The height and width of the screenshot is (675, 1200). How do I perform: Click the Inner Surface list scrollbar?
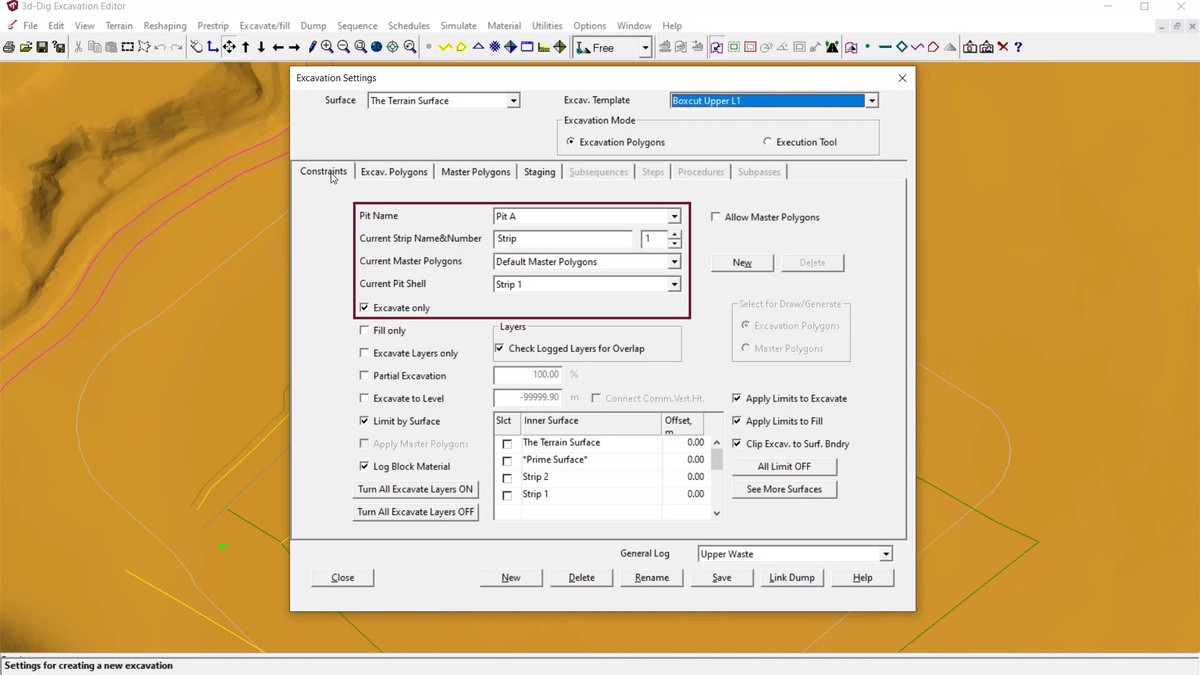[716, 477]
